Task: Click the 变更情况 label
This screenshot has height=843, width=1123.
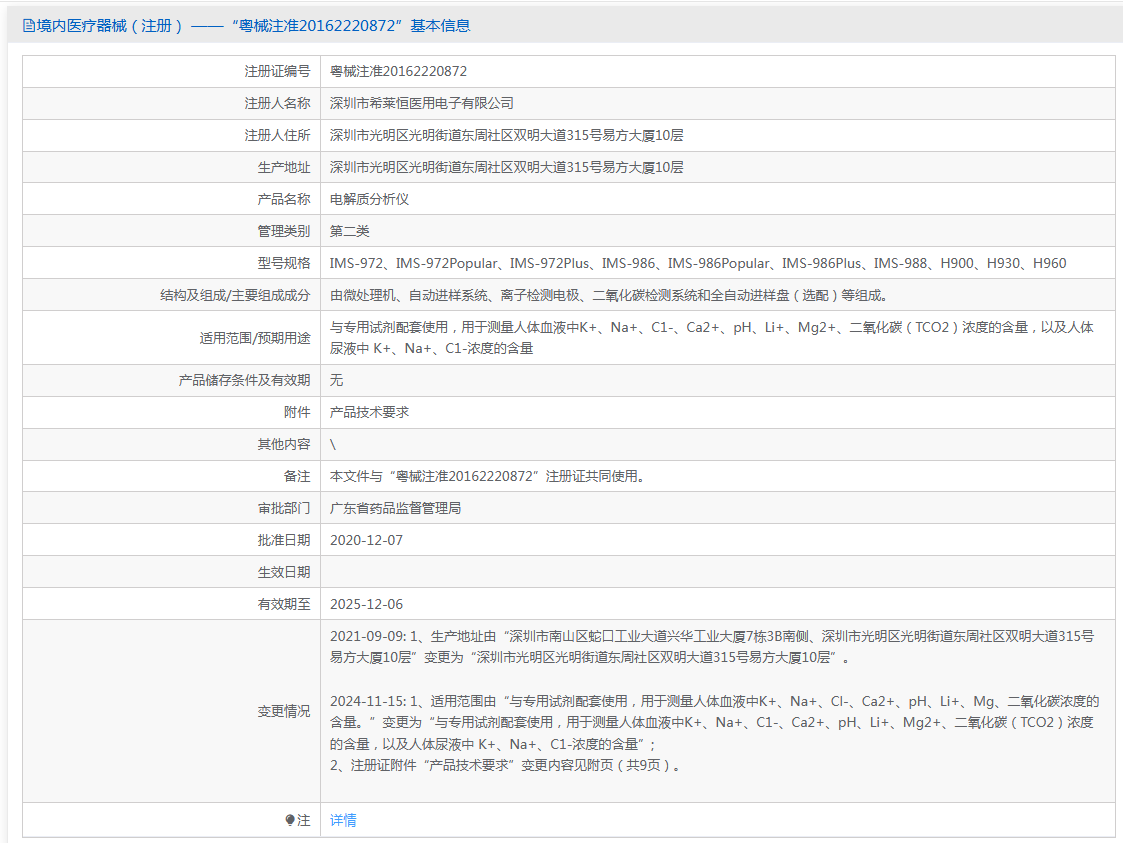Action: click(x=284, y=711)
